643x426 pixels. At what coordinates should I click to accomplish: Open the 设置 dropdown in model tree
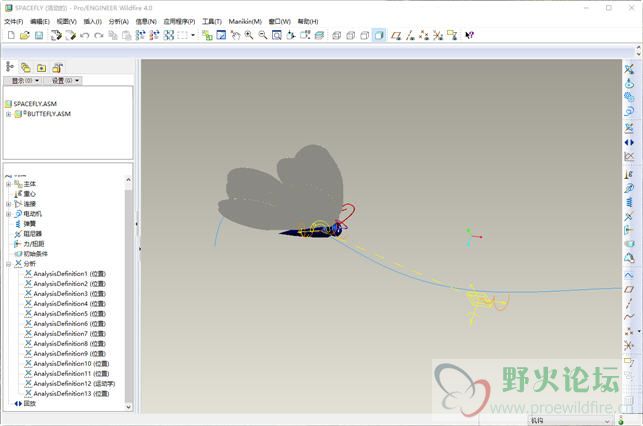[65, 80]
